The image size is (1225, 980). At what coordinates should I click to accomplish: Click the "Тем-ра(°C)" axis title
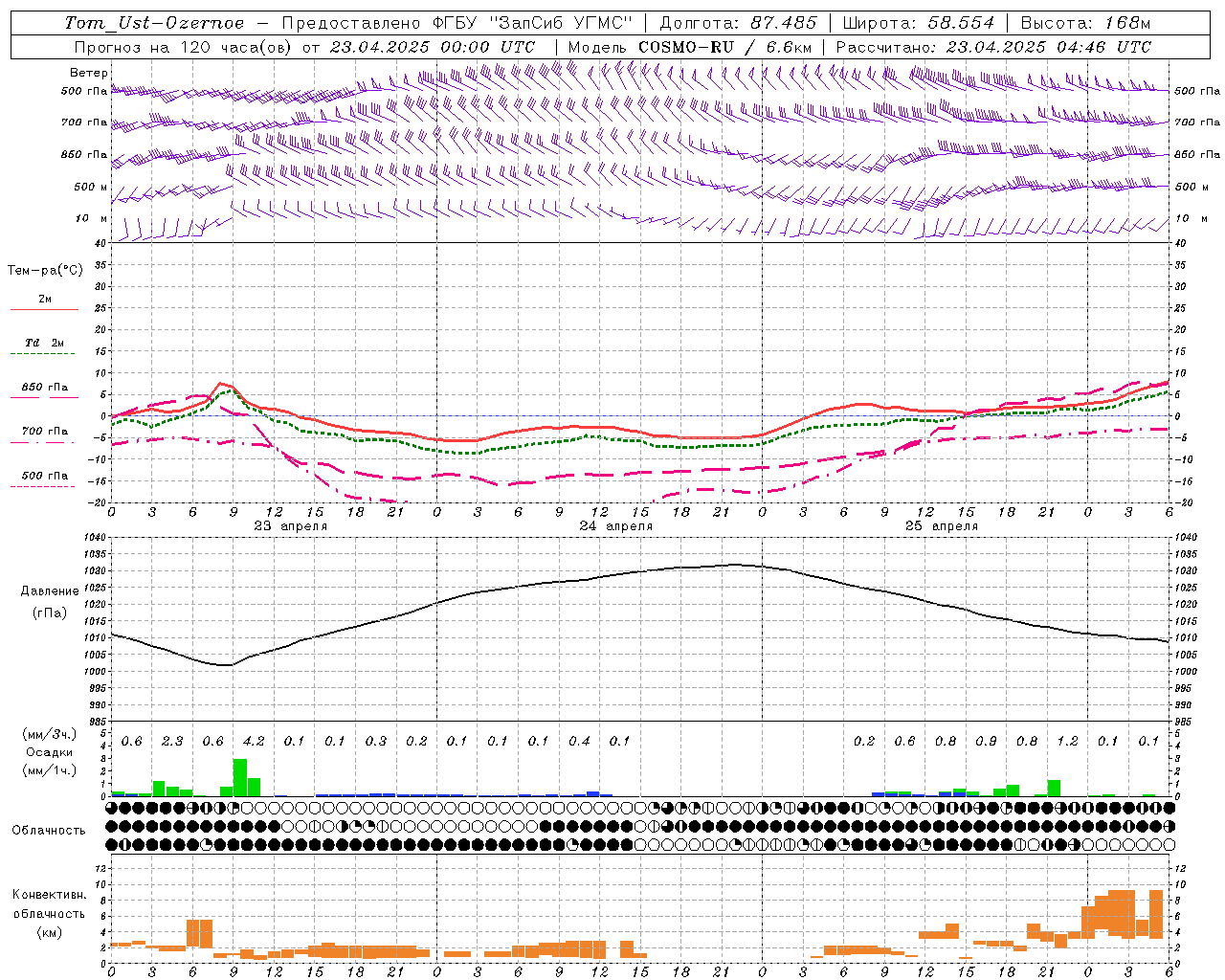tap(45, 271)
